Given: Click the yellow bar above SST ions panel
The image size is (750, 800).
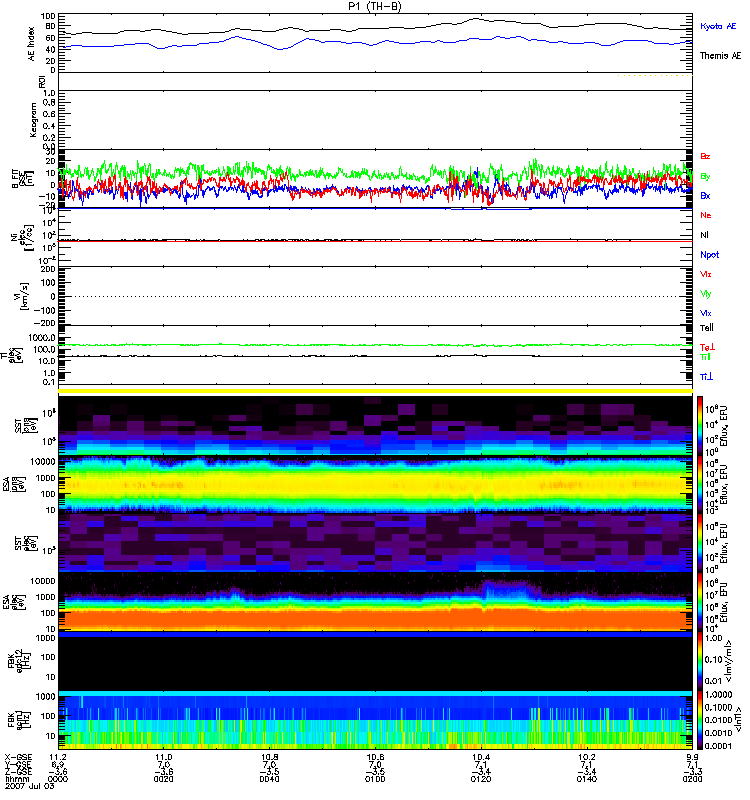Looking at the screenshot, I should click(375, 391).
